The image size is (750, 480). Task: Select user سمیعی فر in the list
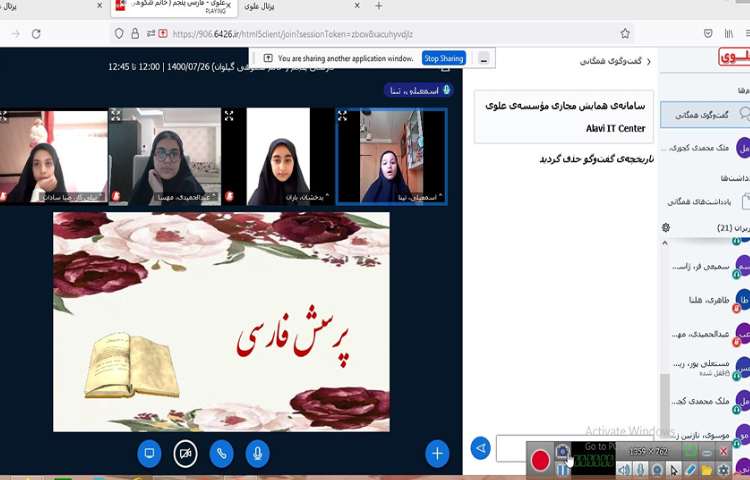point(709,266)
